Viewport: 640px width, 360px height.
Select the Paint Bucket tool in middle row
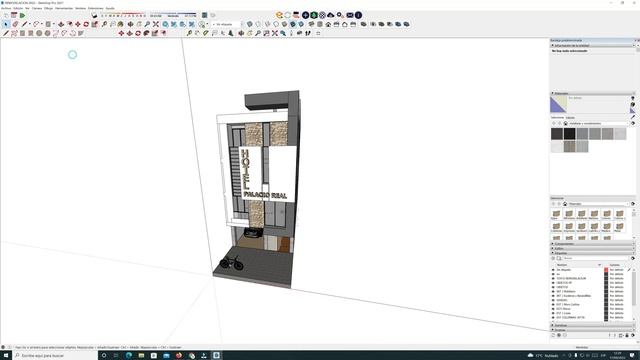(120, 24)
